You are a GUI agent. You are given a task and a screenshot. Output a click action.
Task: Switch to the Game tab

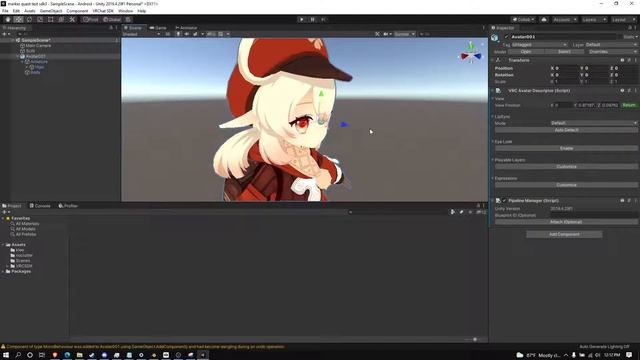pyautogui.click(x=158, y=28)
